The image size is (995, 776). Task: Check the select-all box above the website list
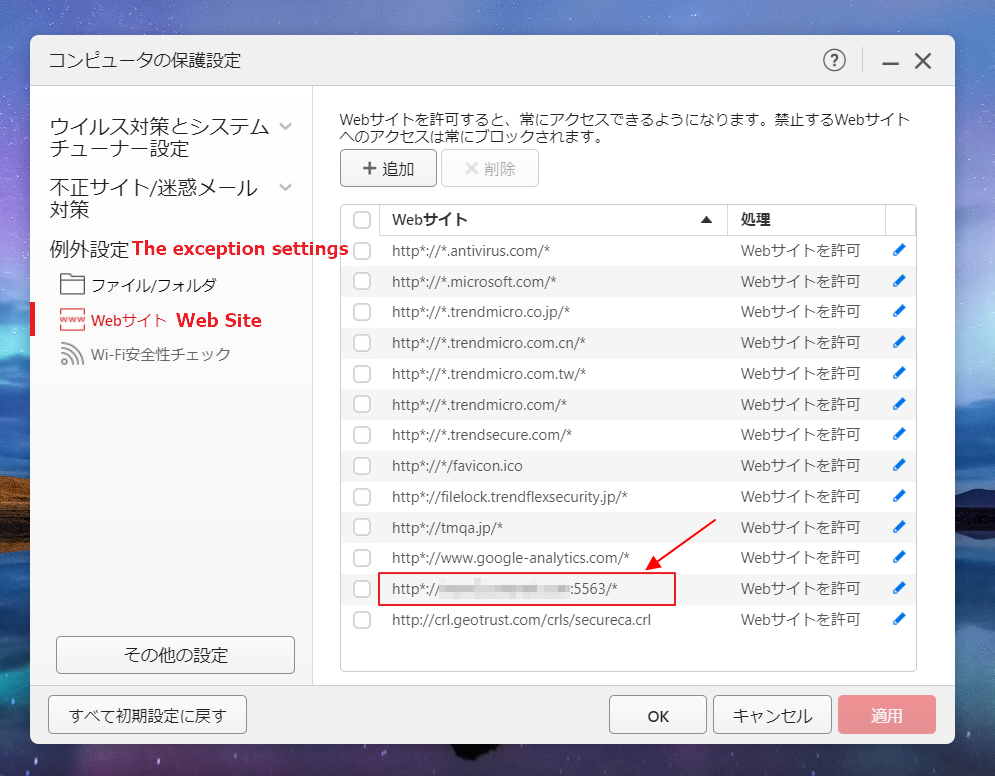[x=361, y=220]
